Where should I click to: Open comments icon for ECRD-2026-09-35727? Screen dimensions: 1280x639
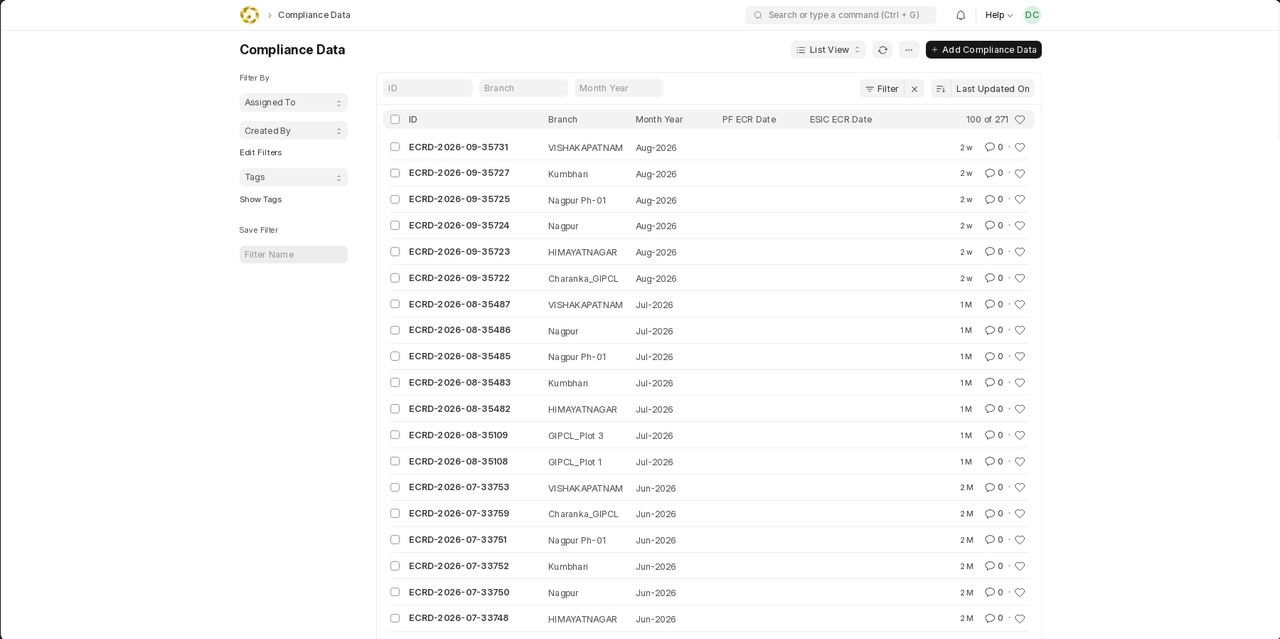tap(990, 173)
